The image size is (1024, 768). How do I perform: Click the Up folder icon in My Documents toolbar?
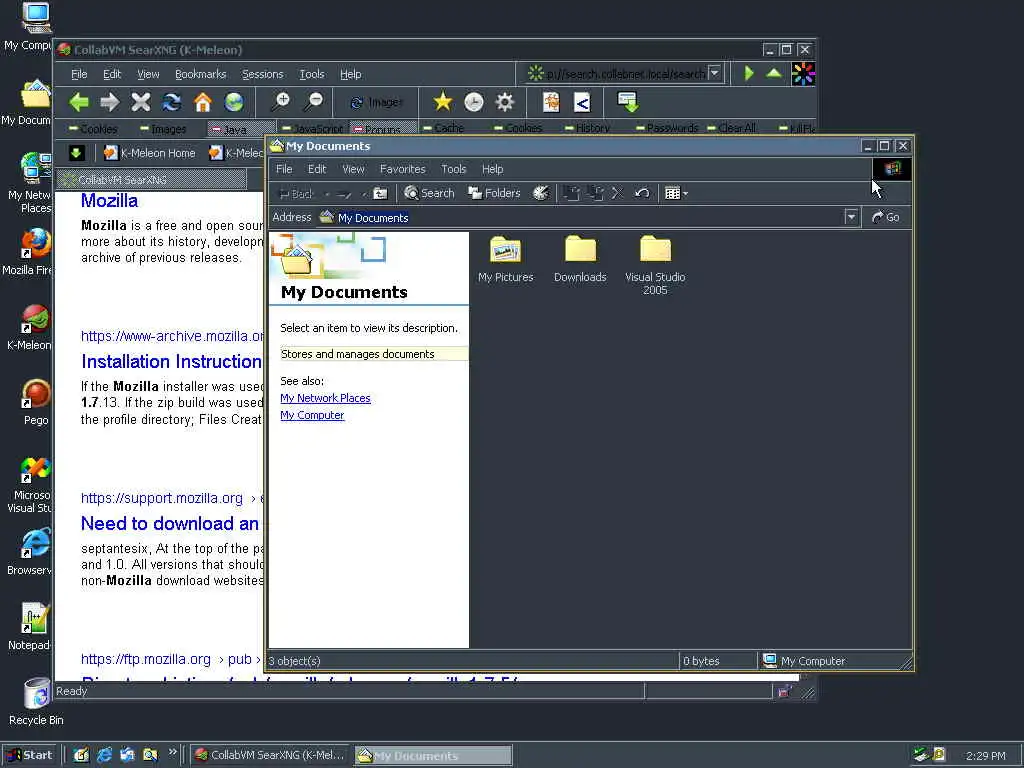click(380, 193)
